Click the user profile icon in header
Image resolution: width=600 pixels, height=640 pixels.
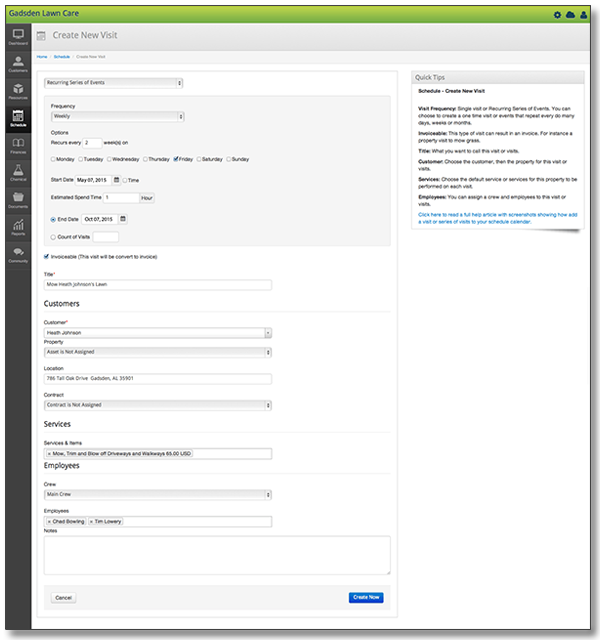pyautogui.click(x=584, y=16)
